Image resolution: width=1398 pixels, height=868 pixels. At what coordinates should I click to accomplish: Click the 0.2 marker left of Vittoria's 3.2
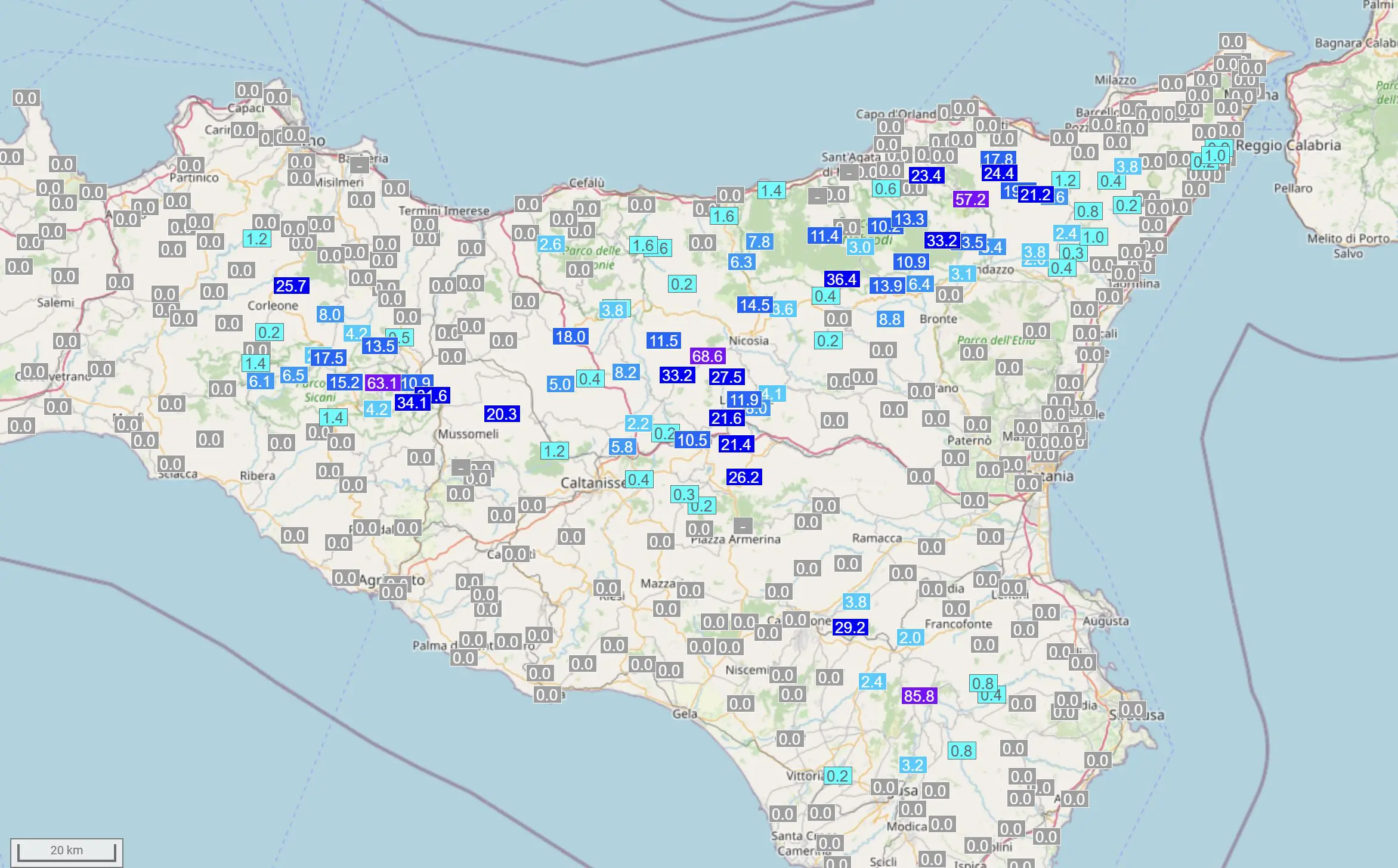[838, 776]
